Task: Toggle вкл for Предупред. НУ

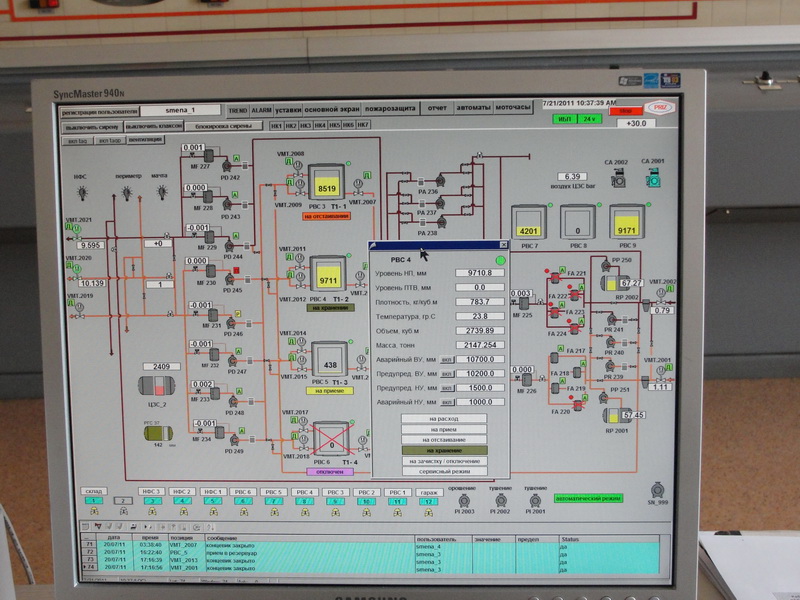Action: [447, 388]
